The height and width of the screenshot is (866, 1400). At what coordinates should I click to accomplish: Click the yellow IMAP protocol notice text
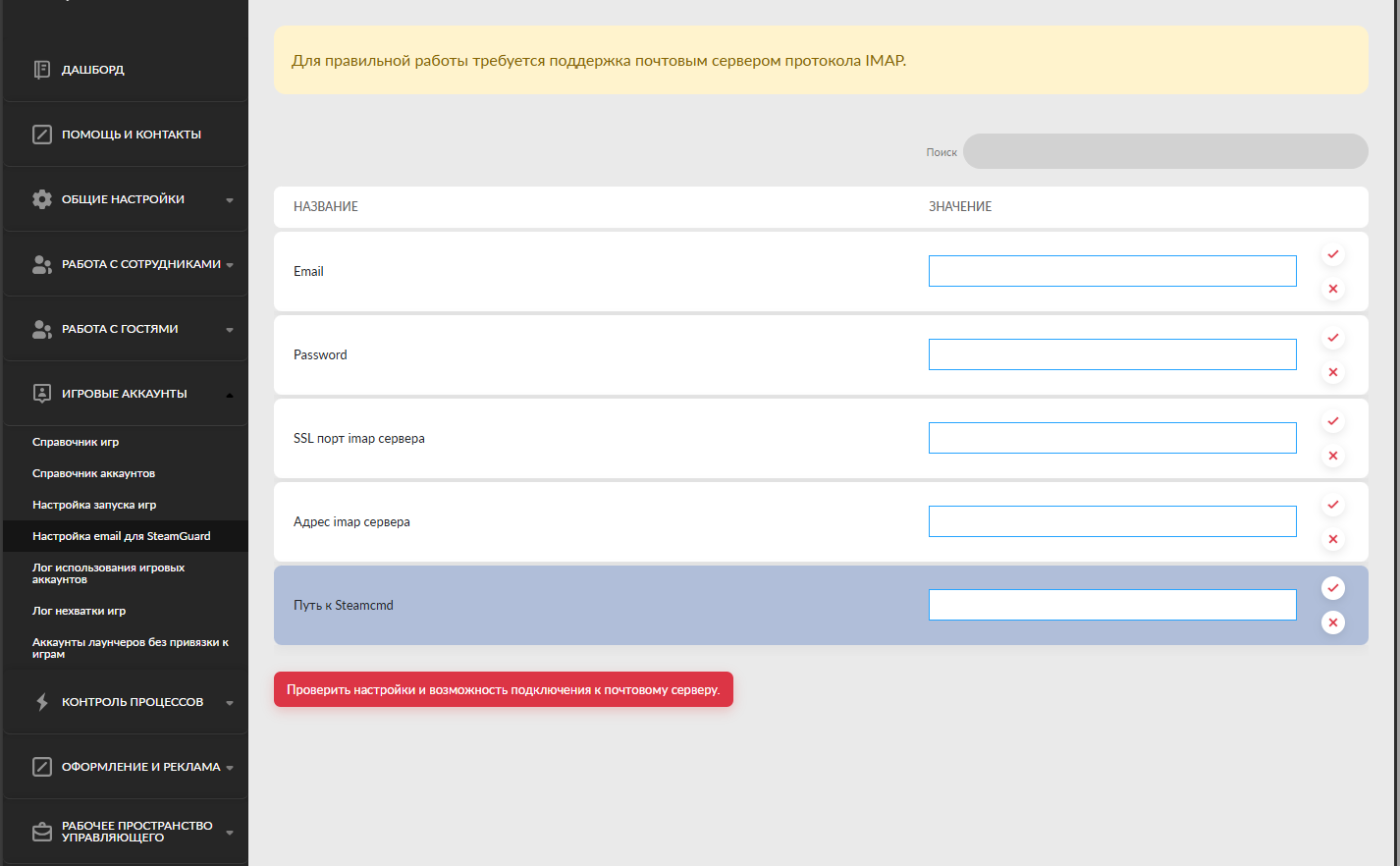pos(599,61)
